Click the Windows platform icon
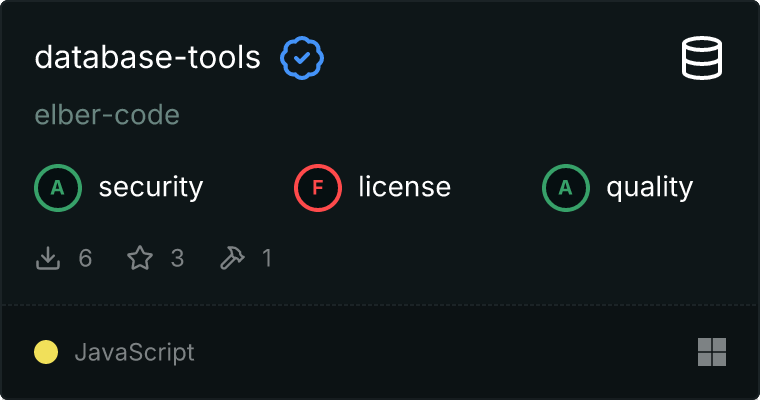 (x=711, y=352)
